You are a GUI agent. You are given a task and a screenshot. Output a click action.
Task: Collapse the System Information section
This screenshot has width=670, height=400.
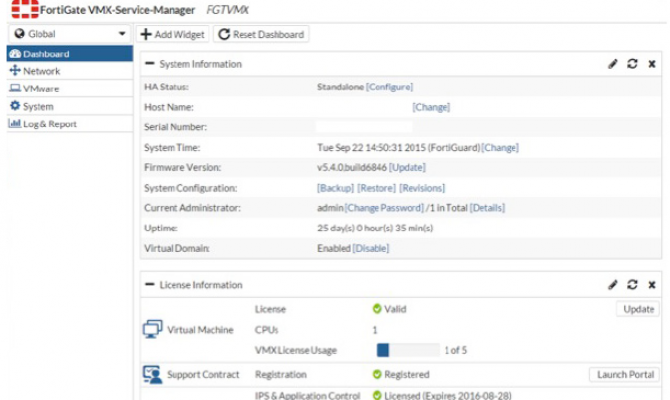pyautogui.click(x=150, y=64)
